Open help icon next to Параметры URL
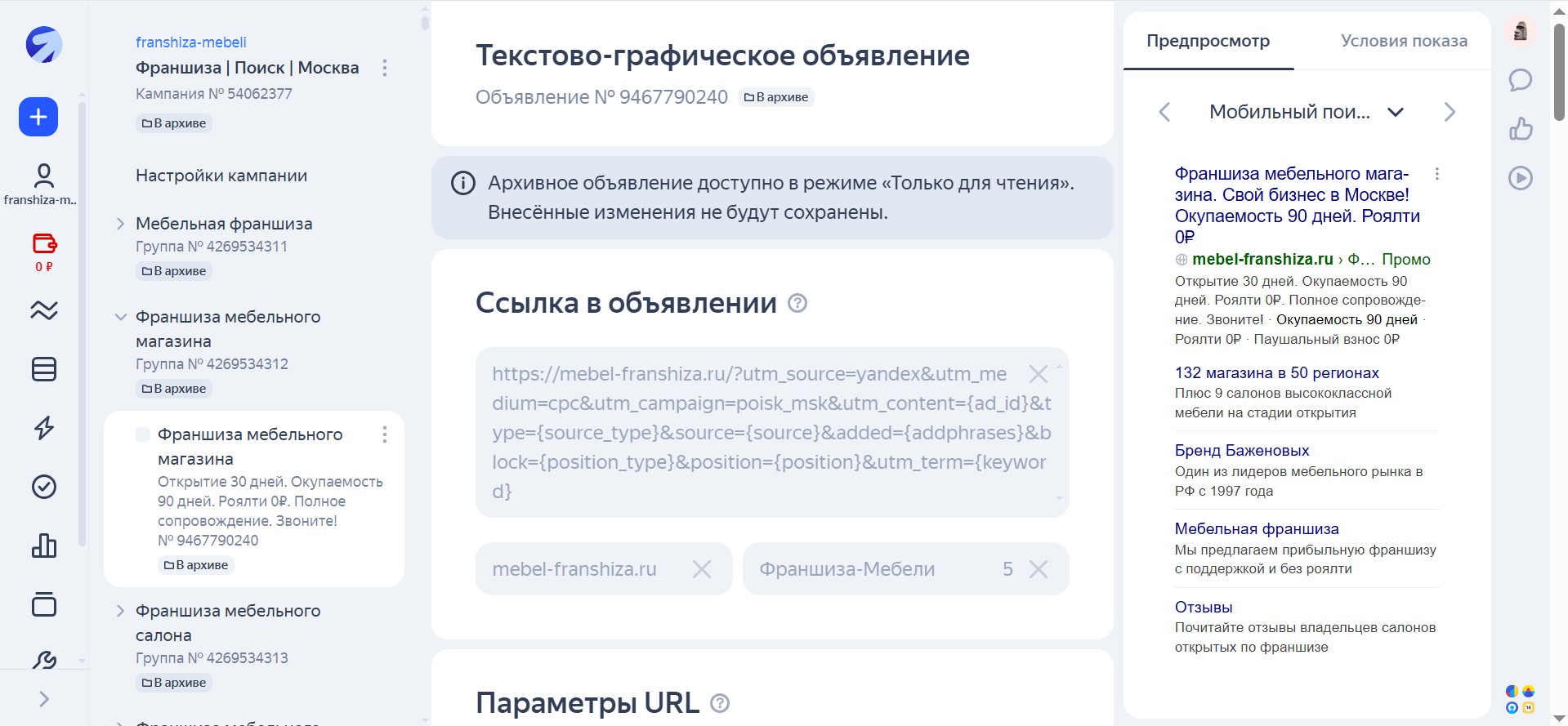The image size is (1568, 726). [720, 703]
